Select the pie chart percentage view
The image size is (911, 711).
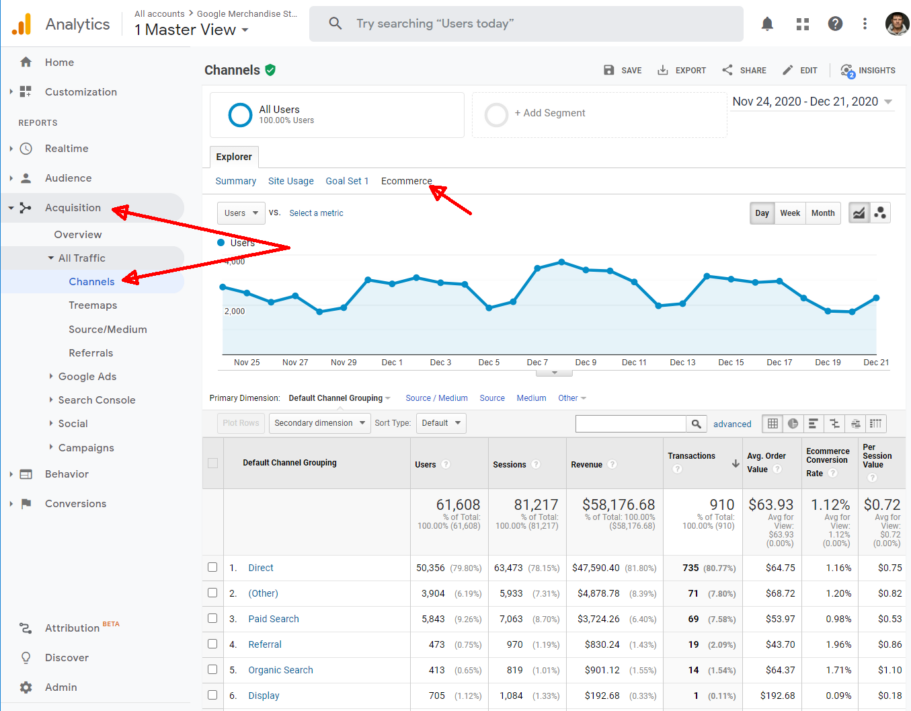[792, 424]
